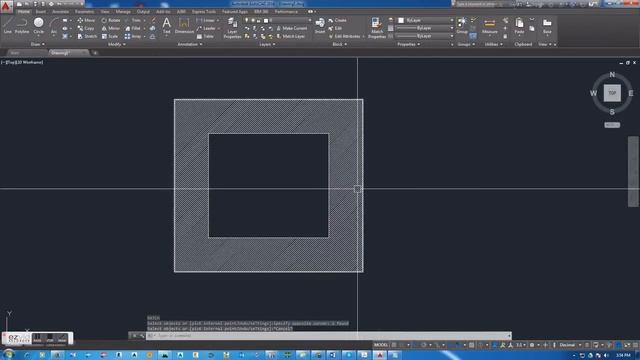Open the Annotate ribbon tab
The height and width of the screenshot is (360, 640).
coord(60,11)
